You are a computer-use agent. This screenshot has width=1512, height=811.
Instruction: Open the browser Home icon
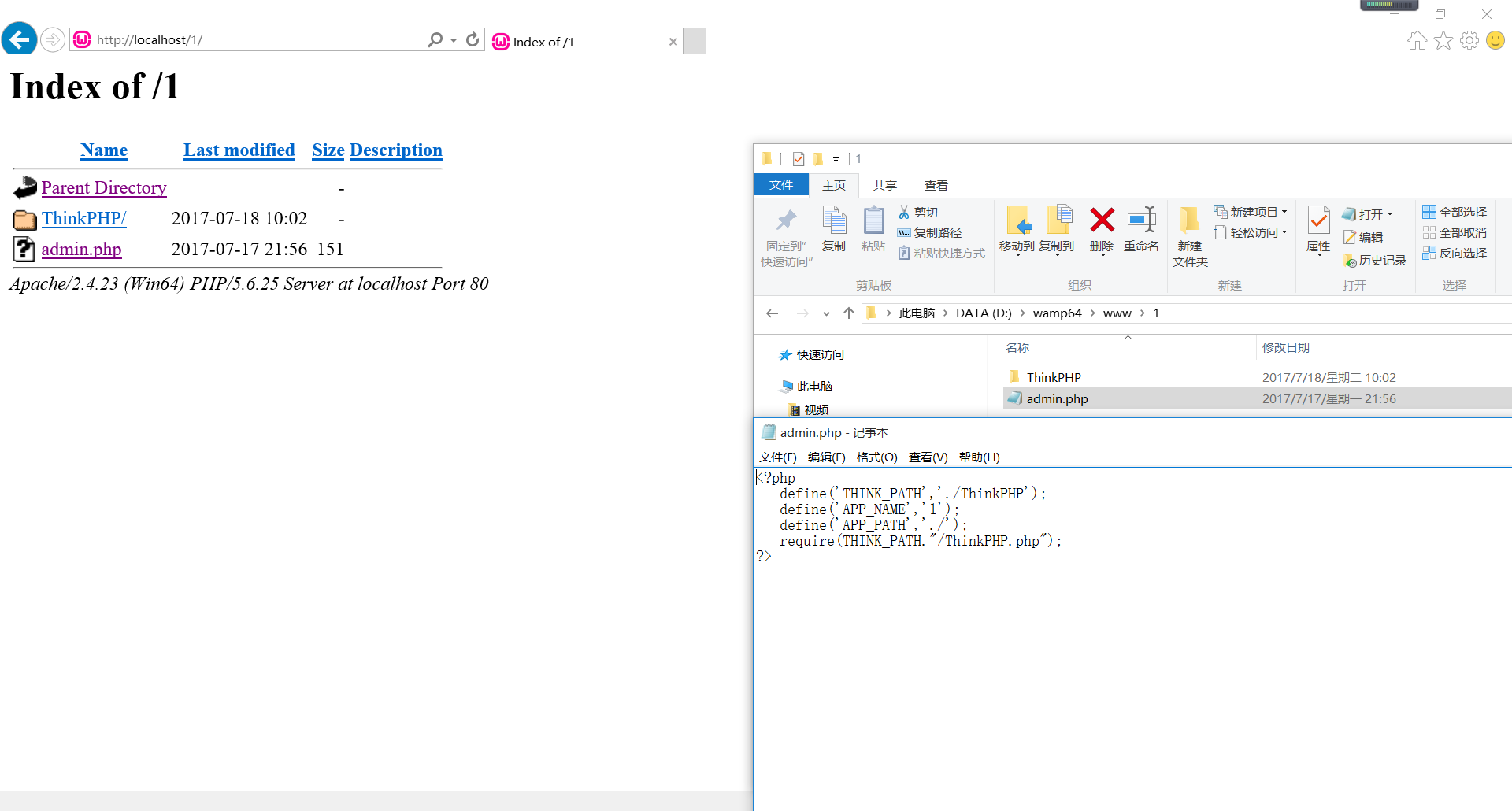pos(1417,40)
